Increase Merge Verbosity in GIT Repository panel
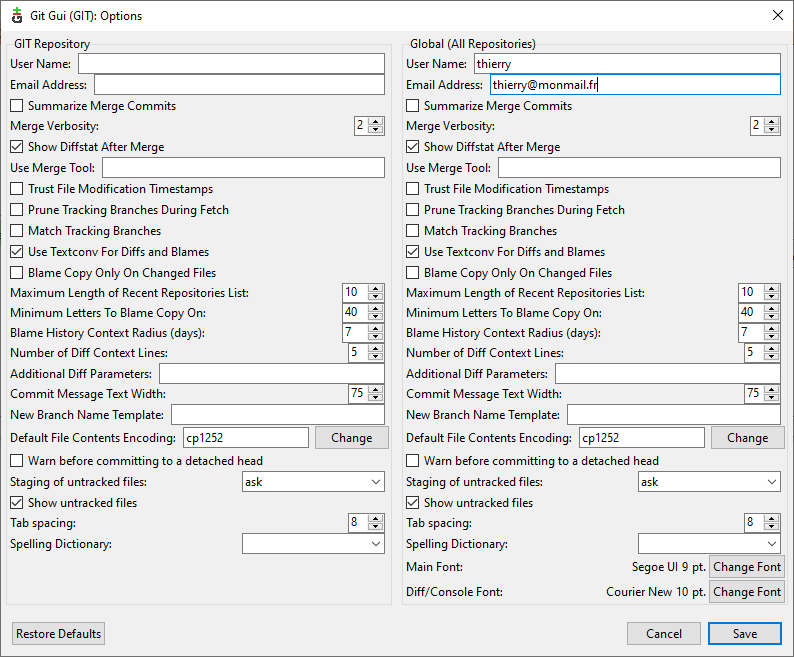Image resolution: width=794 pixels, height=657 pixels. tap(376, 121)
